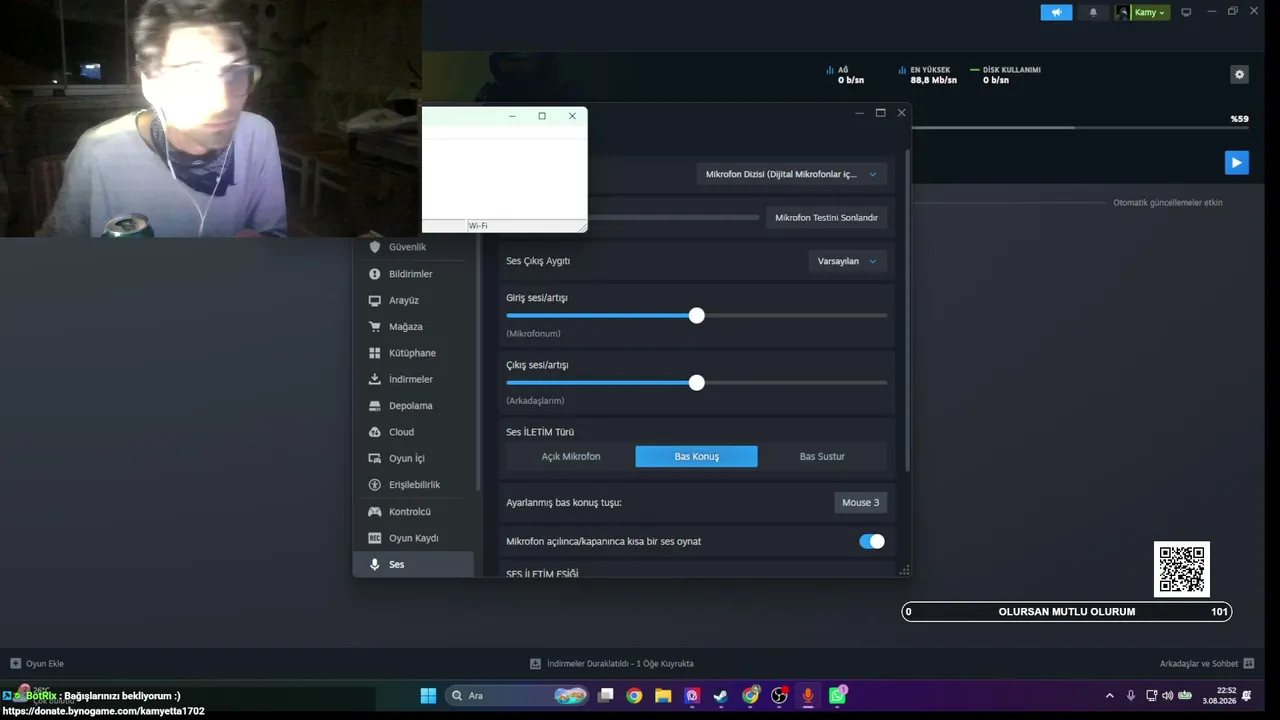Open the Oyun Kaydı REC icon

pos(375,538)
